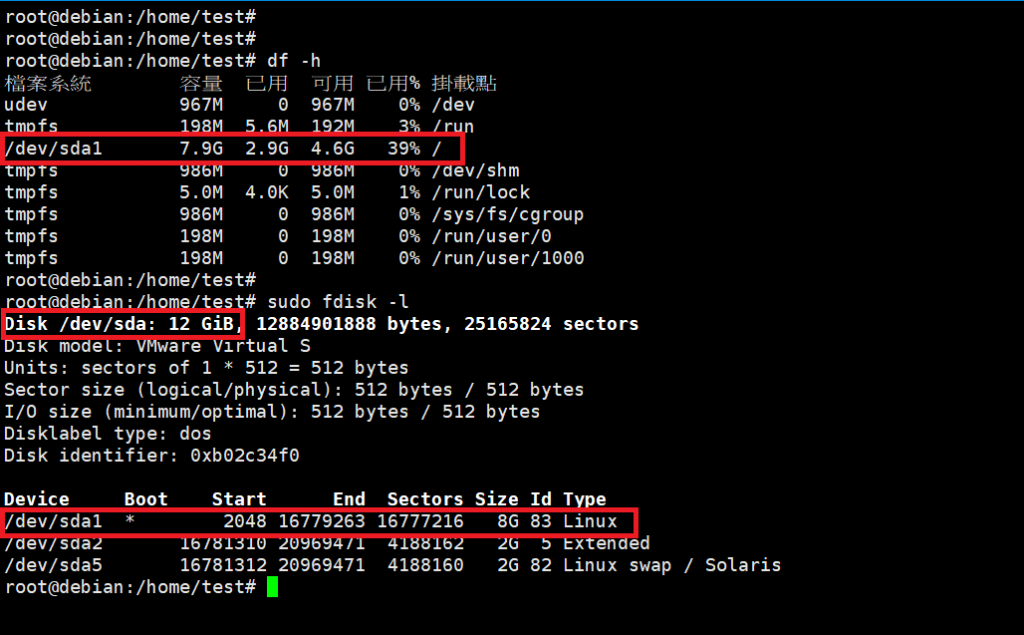Click the '/dev/shm' mount point
This screenshot has height=635, width=1024.
pos(475,171)
